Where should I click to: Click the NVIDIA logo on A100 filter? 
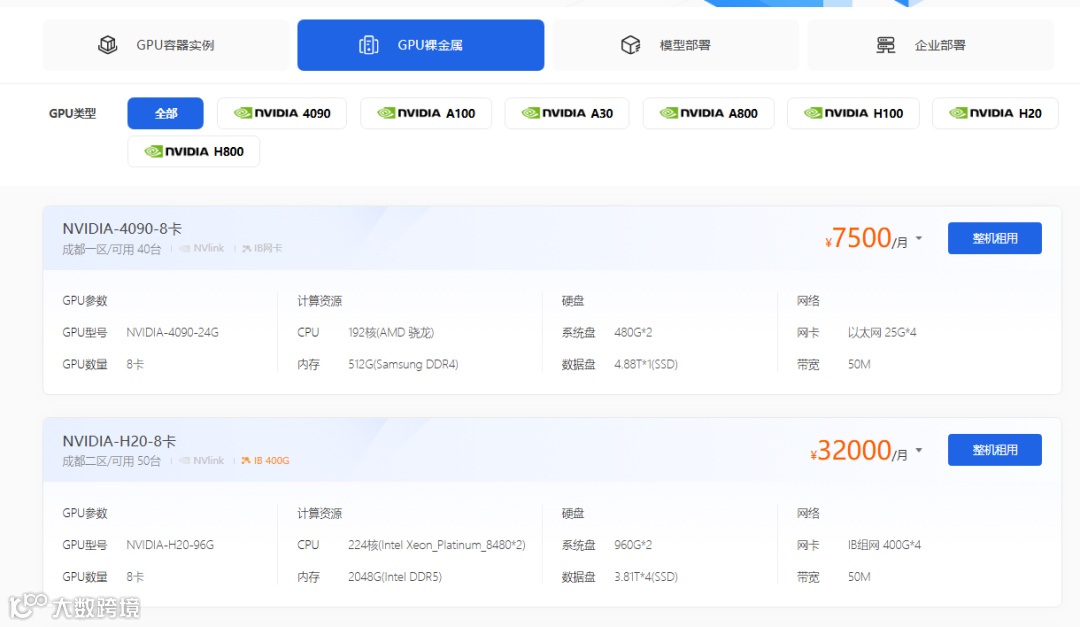coord(386,113)
